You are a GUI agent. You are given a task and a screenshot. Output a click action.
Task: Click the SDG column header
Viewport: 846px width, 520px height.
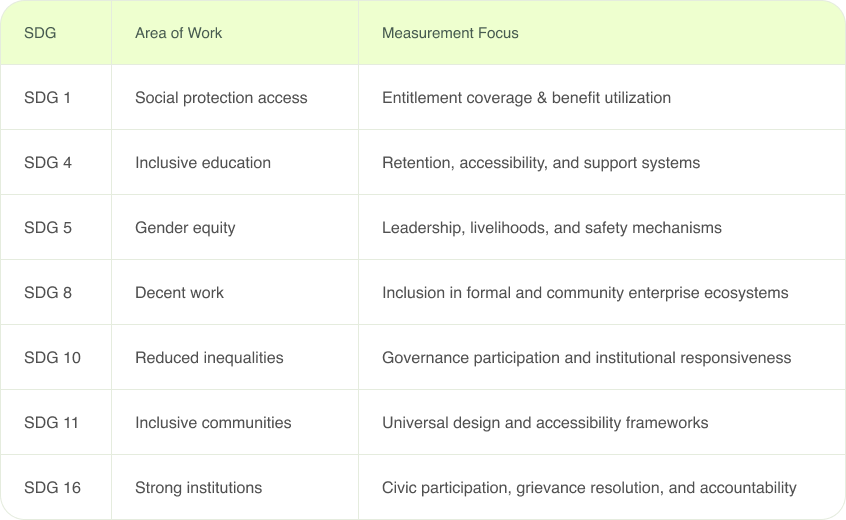click(x=40, y=33)
